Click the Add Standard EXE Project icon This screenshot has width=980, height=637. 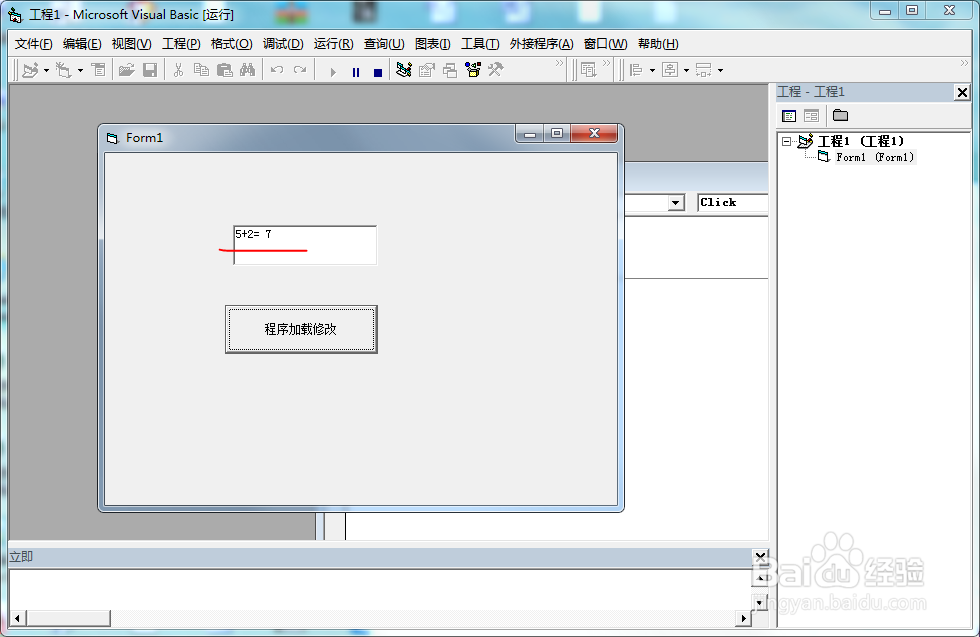pyautogui.click(x=30, y=70)
